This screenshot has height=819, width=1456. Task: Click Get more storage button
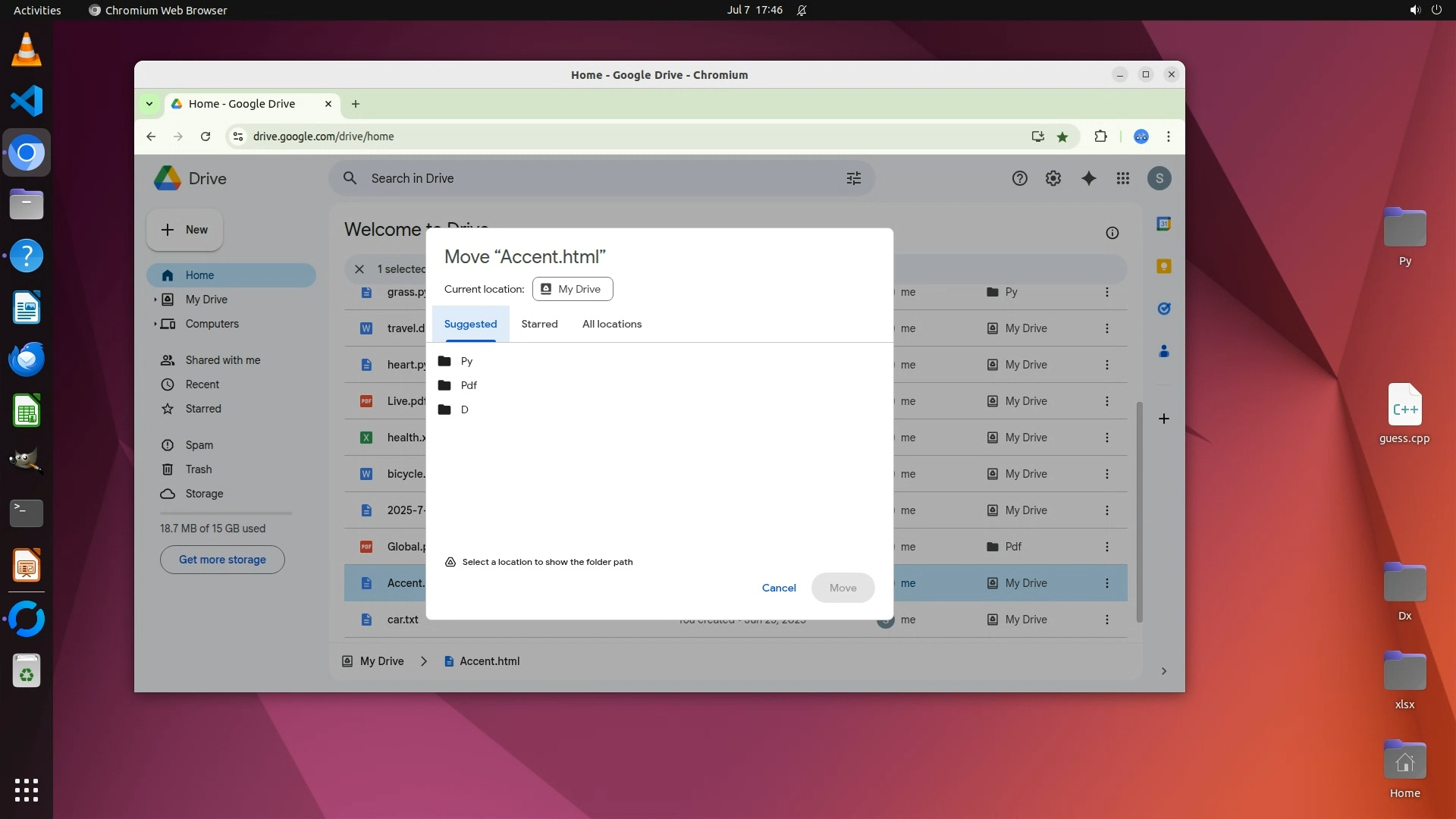click(222, 560)
